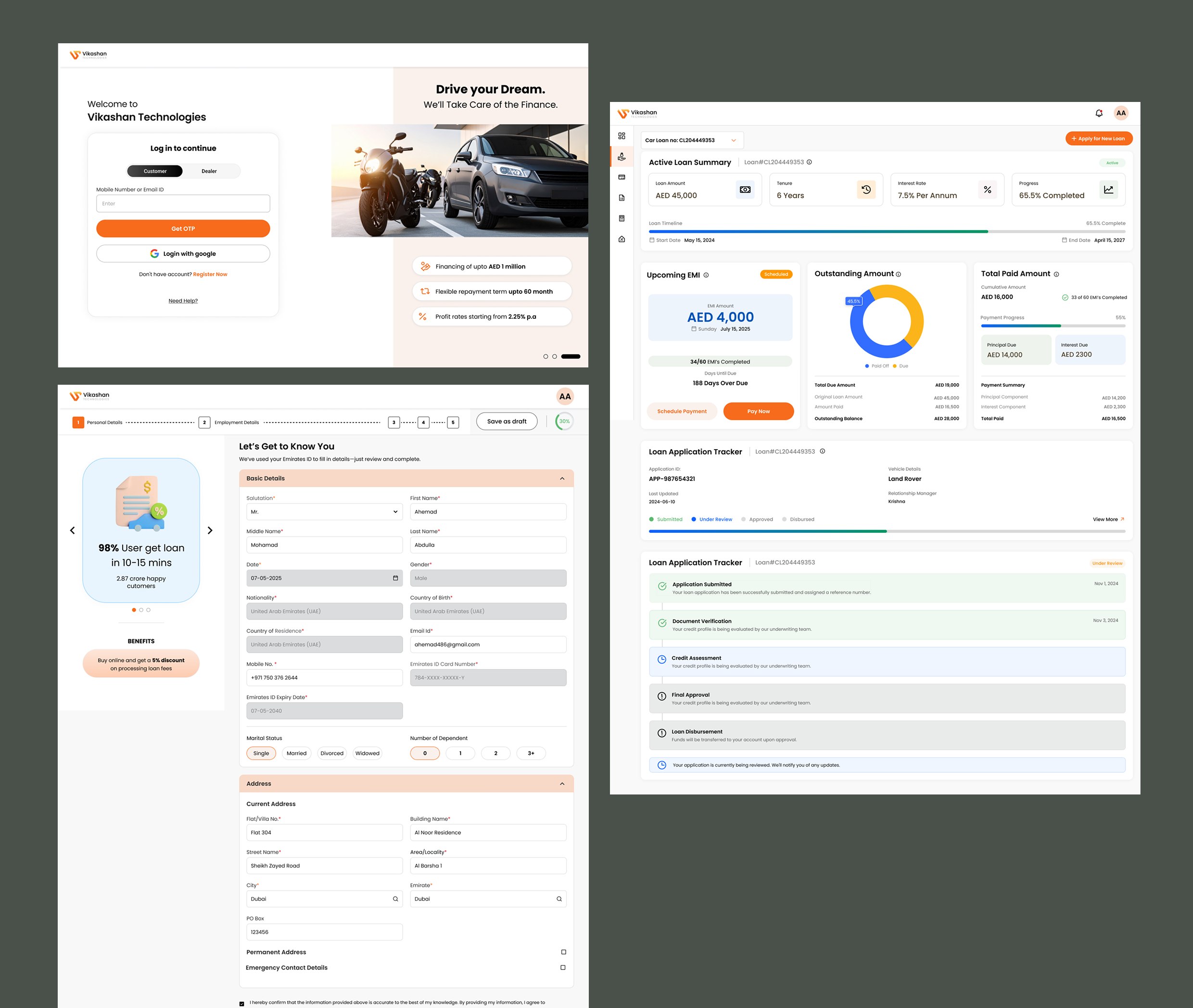Click the Progress chart icon
Viewport: 1193px width, 1008px height.
tap(1108, 189)
